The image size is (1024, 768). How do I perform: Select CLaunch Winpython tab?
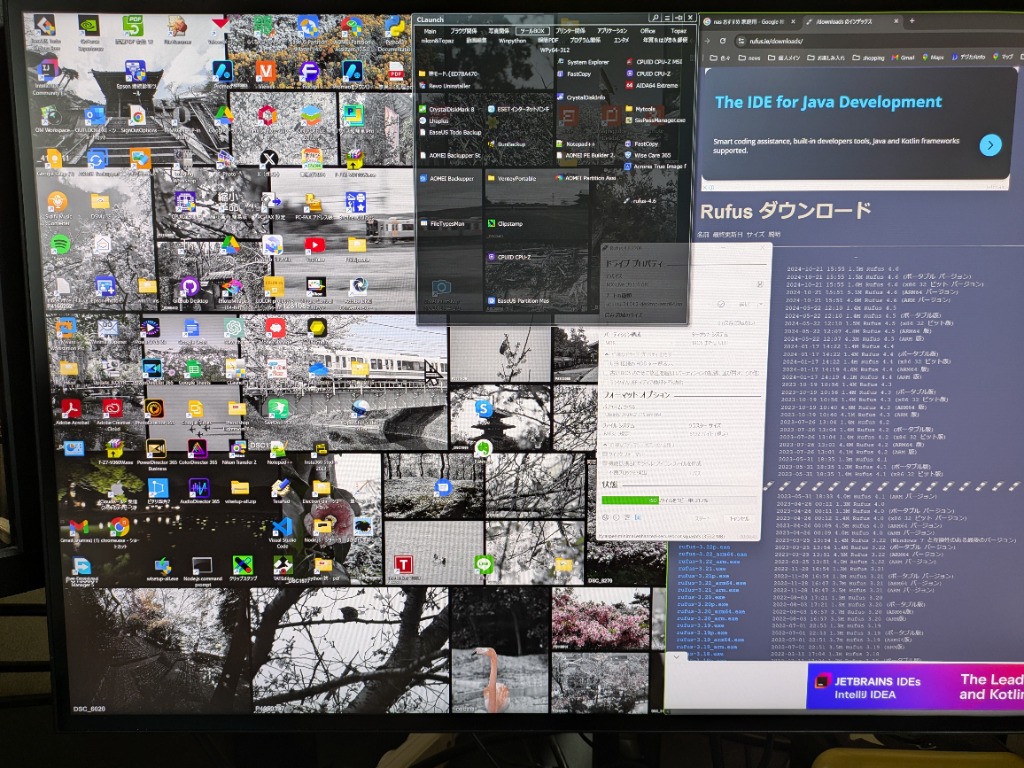pos(512,40)
